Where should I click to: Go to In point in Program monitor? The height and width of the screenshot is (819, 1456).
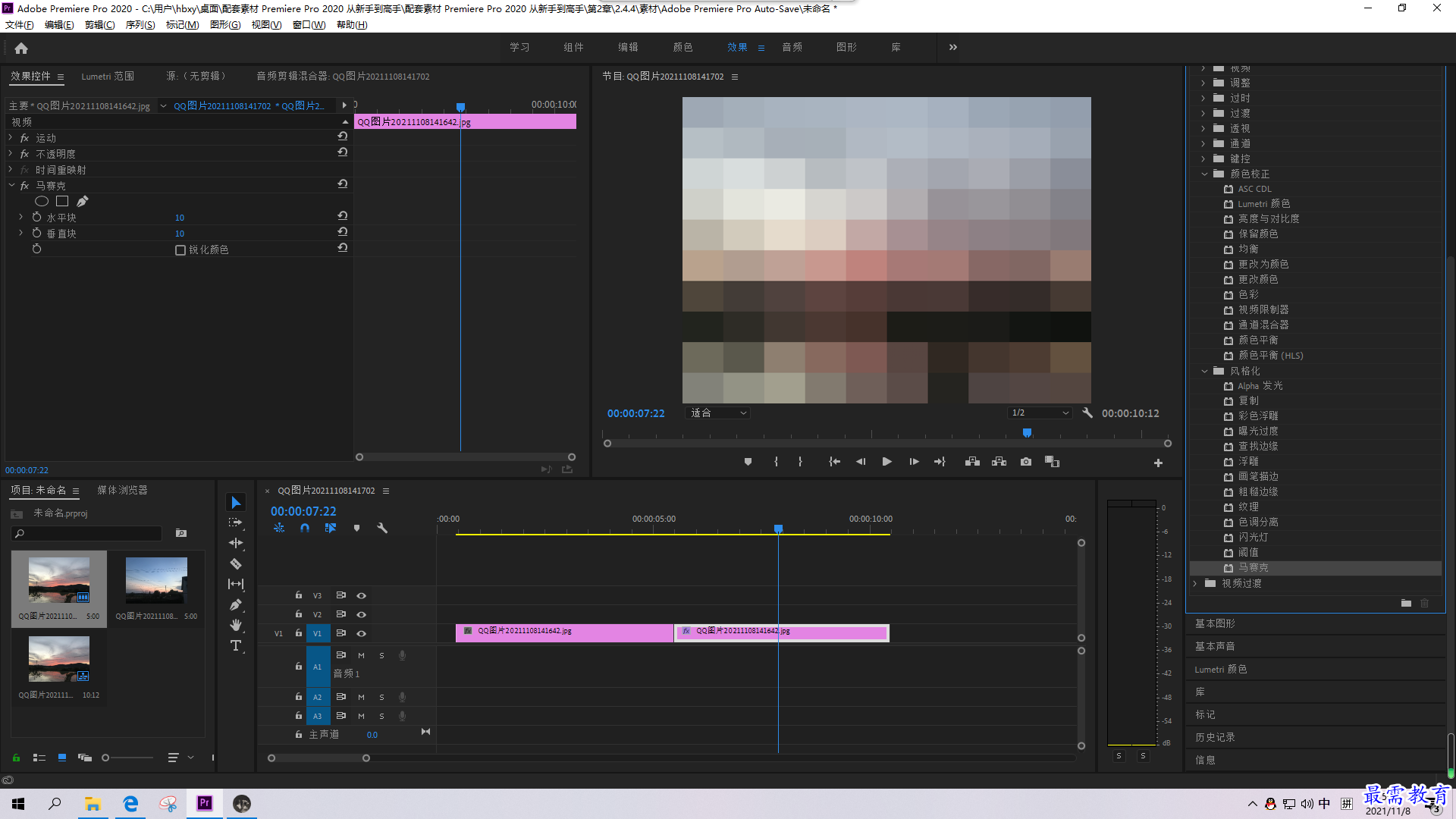tap(834, 462)
